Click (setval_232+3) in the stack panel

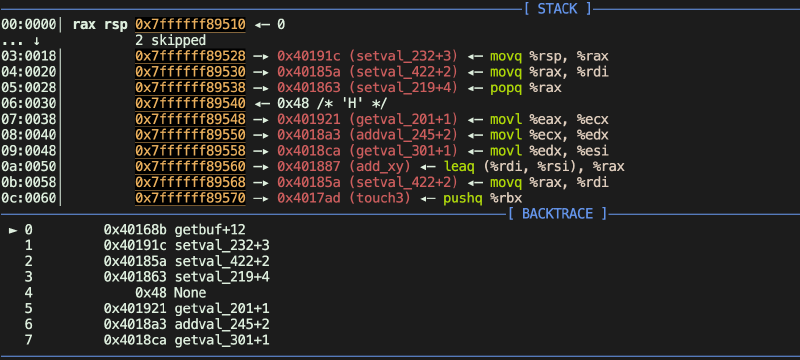(x=404, y=56)
